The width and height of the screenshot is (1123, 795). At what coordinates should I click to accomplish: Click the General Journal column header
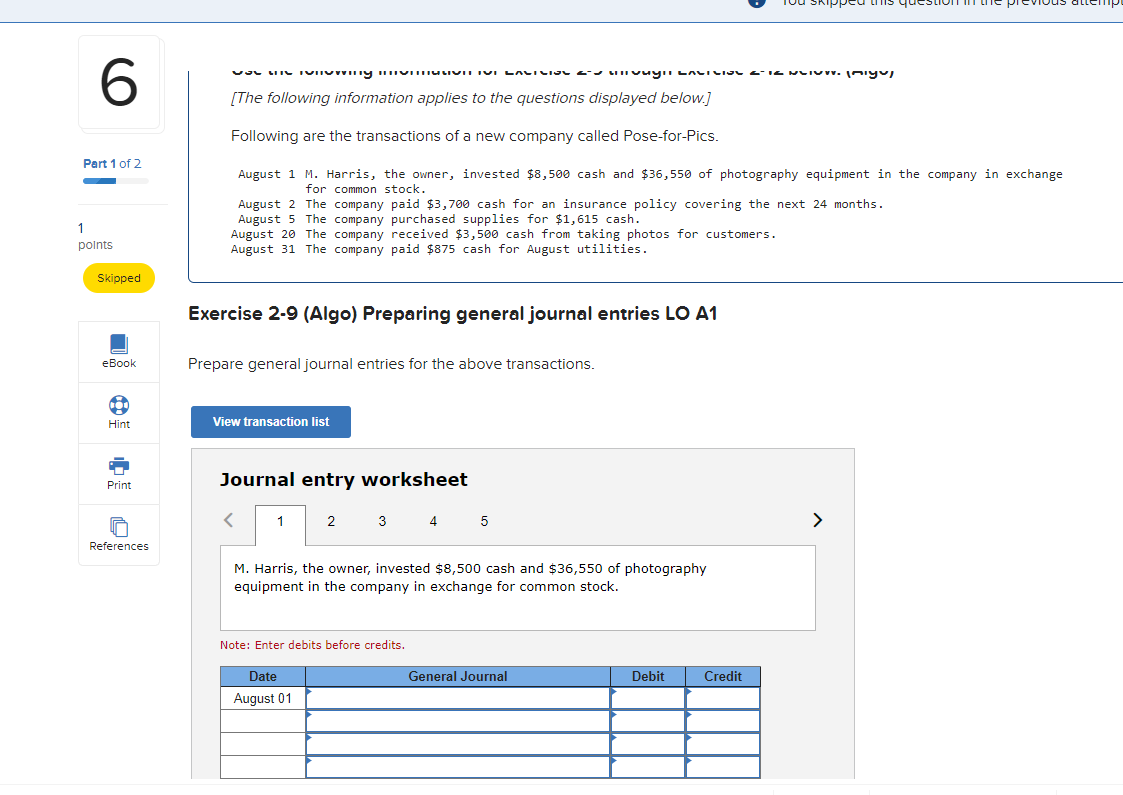pyautogui.click(x=458, y=676)
